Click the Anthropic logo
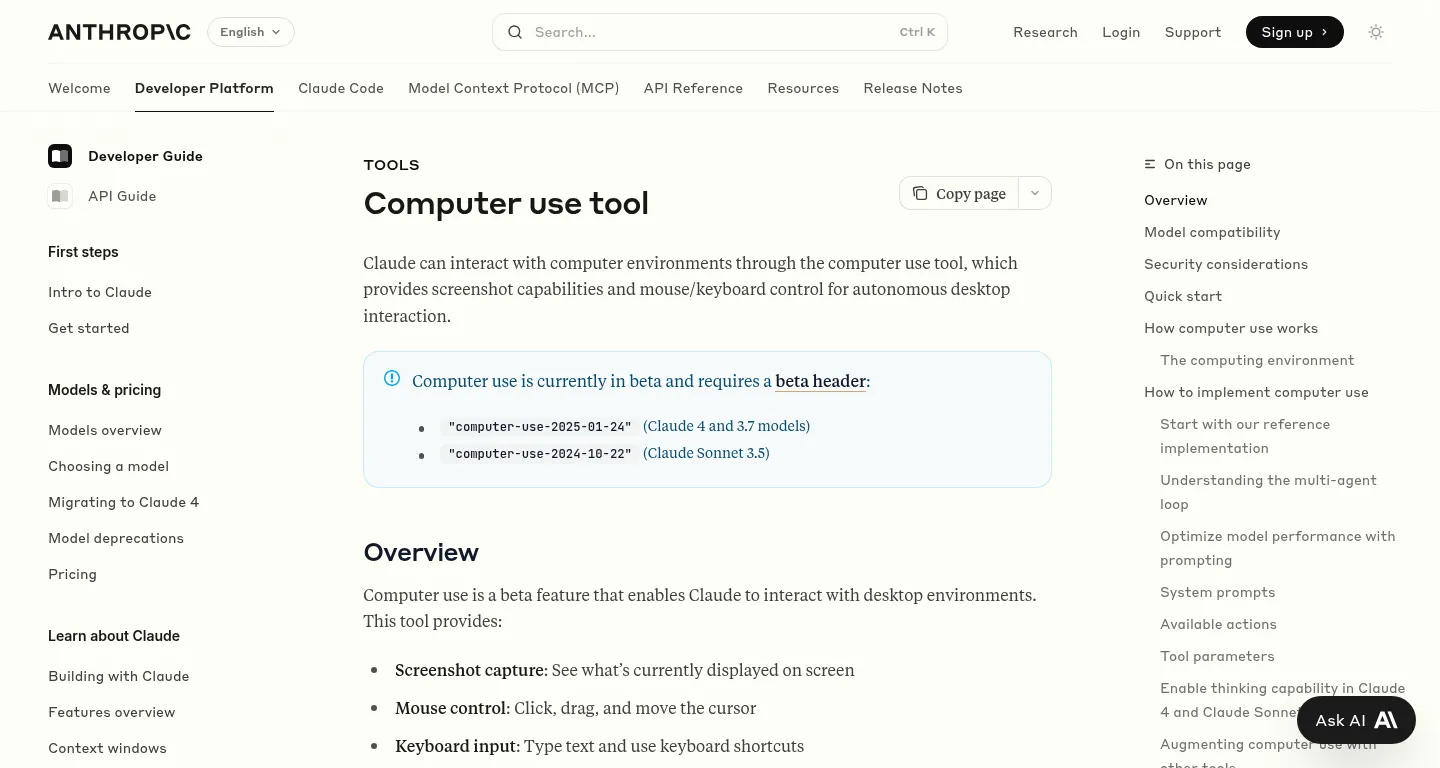This screenshot has width=1440, height=768. pos(119,32)
